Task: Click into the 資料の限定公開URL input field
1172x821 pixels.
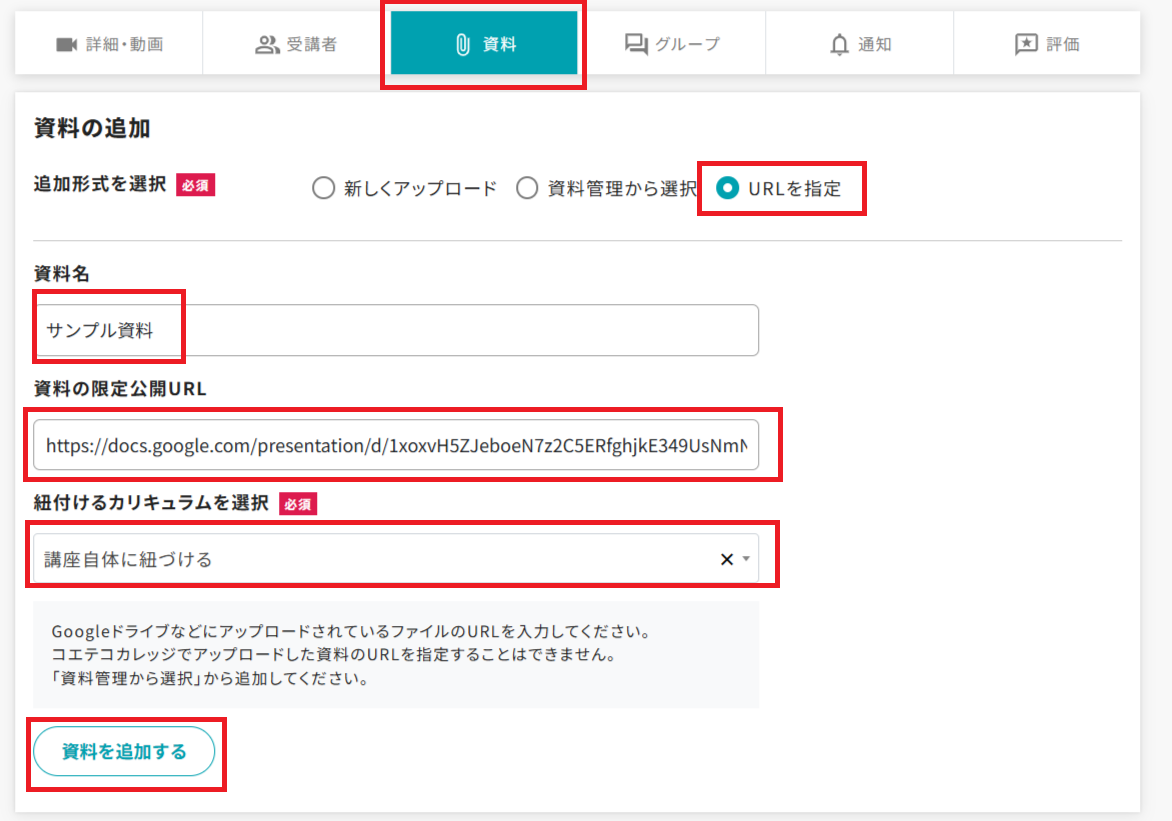Action: [395, 446]
